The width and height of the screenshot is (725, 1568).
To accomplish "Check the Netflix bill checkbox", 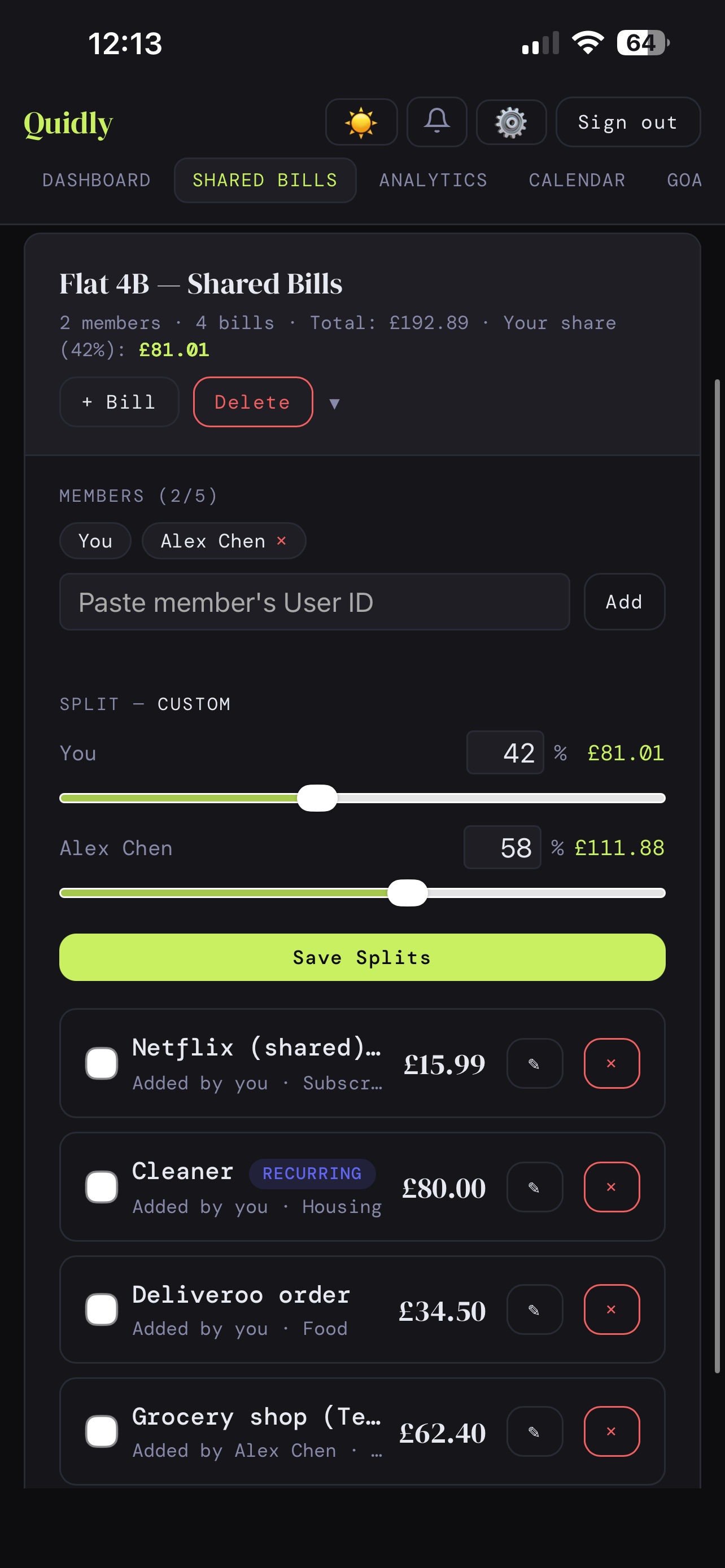I will pyautogui.click(x=102, y=1063).
